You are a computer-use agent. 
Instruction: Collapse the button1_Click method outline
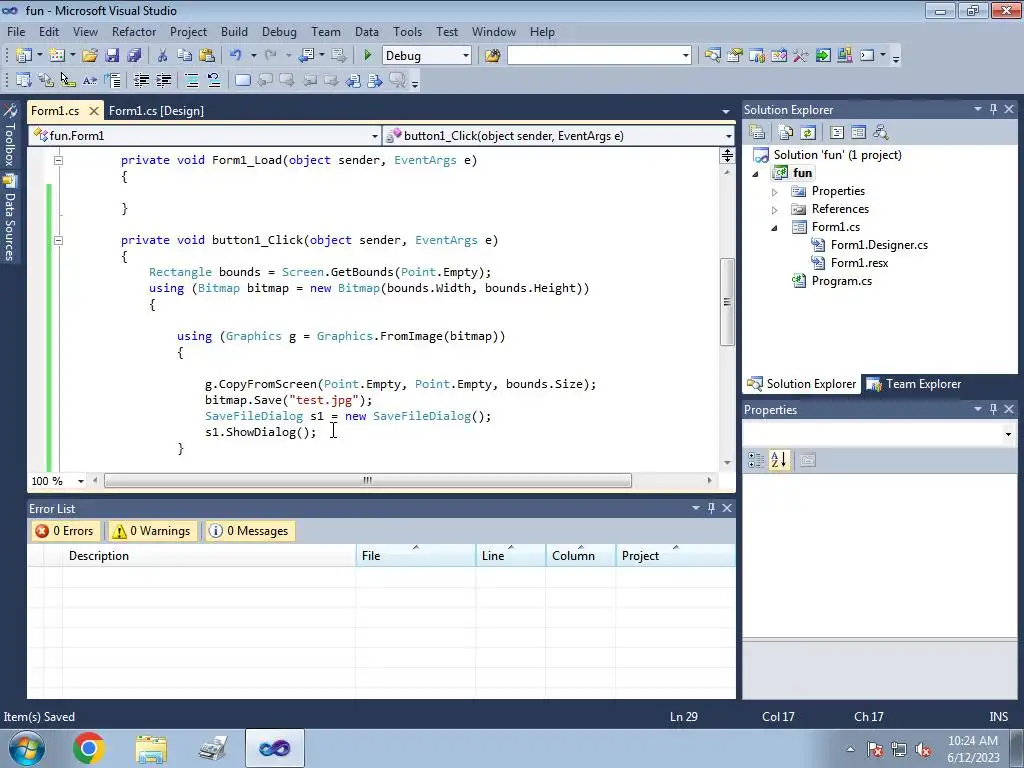58,240
